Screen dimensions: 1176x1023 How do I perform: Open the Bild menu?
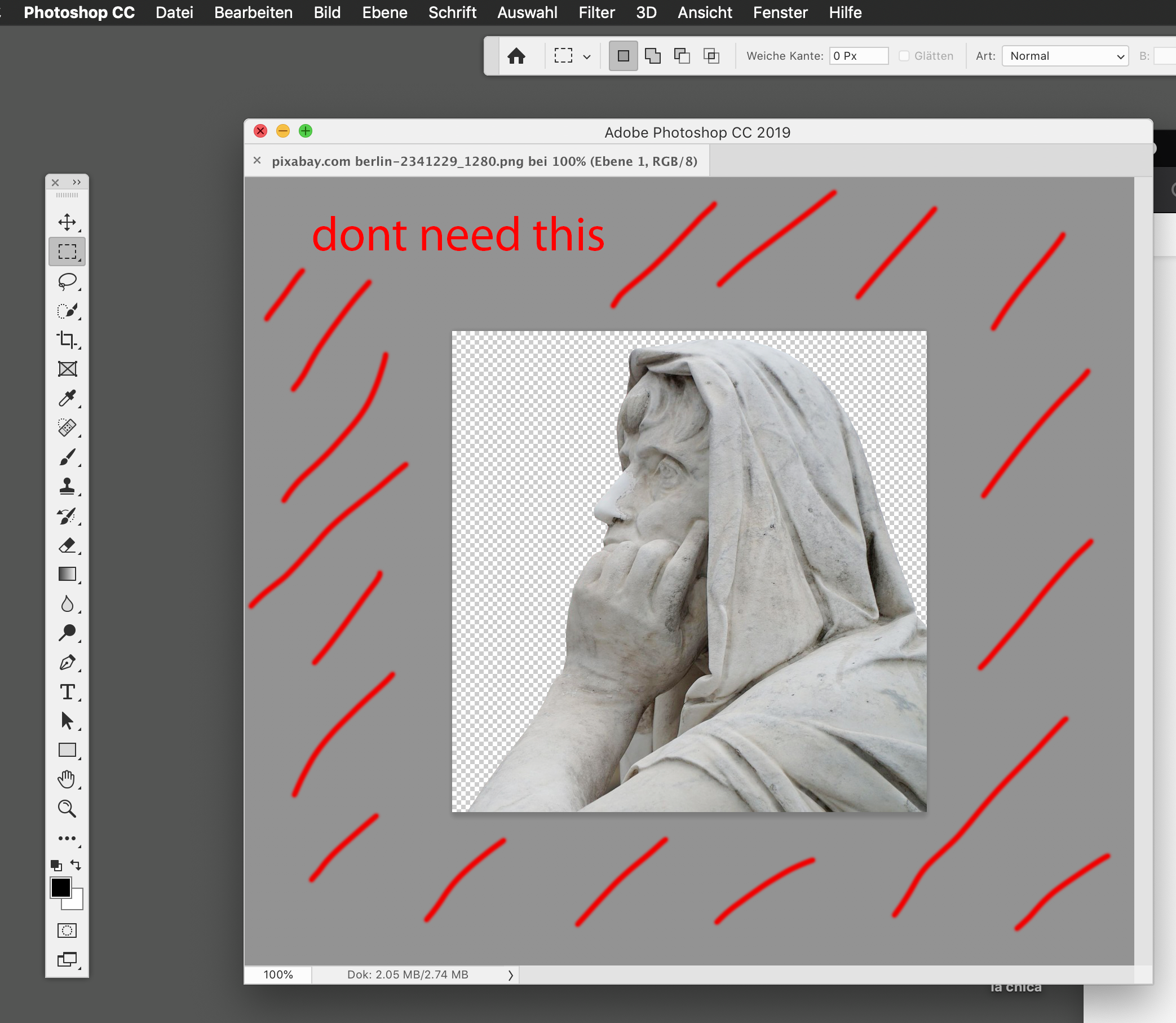tap(327, 12)
